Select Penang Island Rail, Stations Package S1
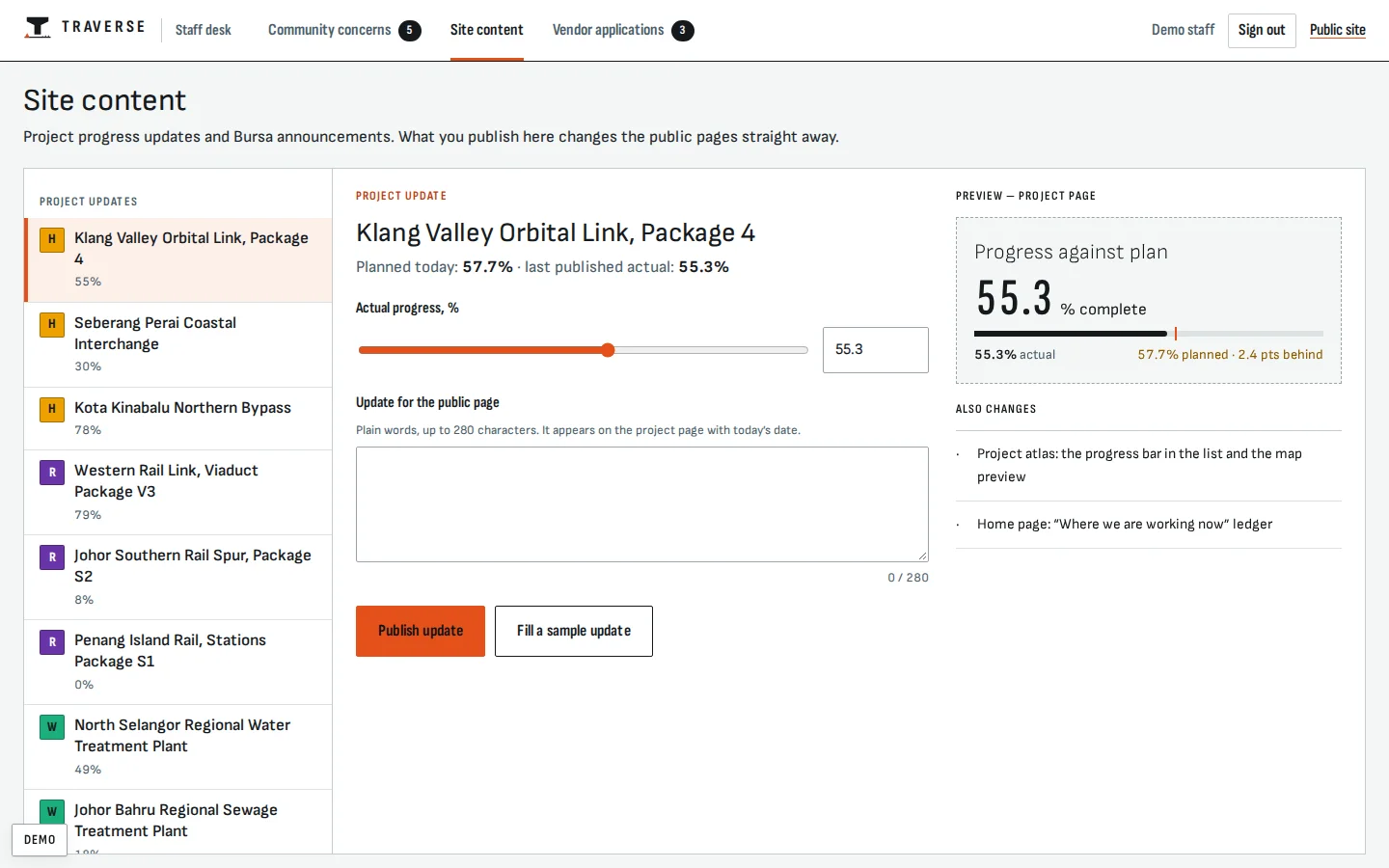 point(178,663)
